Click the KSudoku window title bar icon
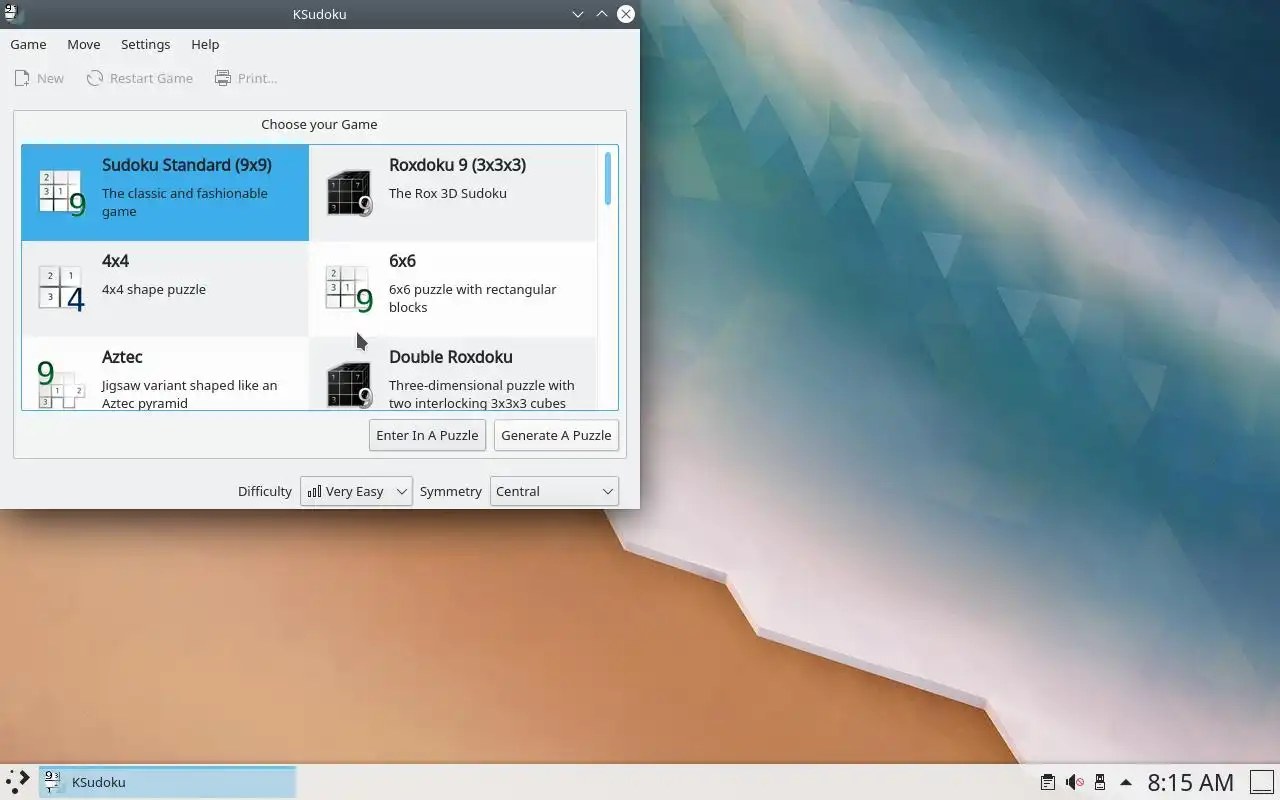 (x=11, y=14)
